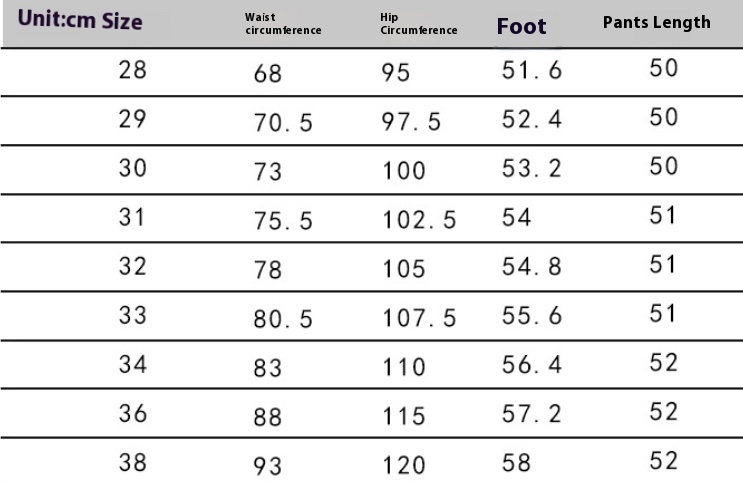This screenshot has height=484, width=743.
Task: Click size 31 in the size column
Action: pos(132,217)
